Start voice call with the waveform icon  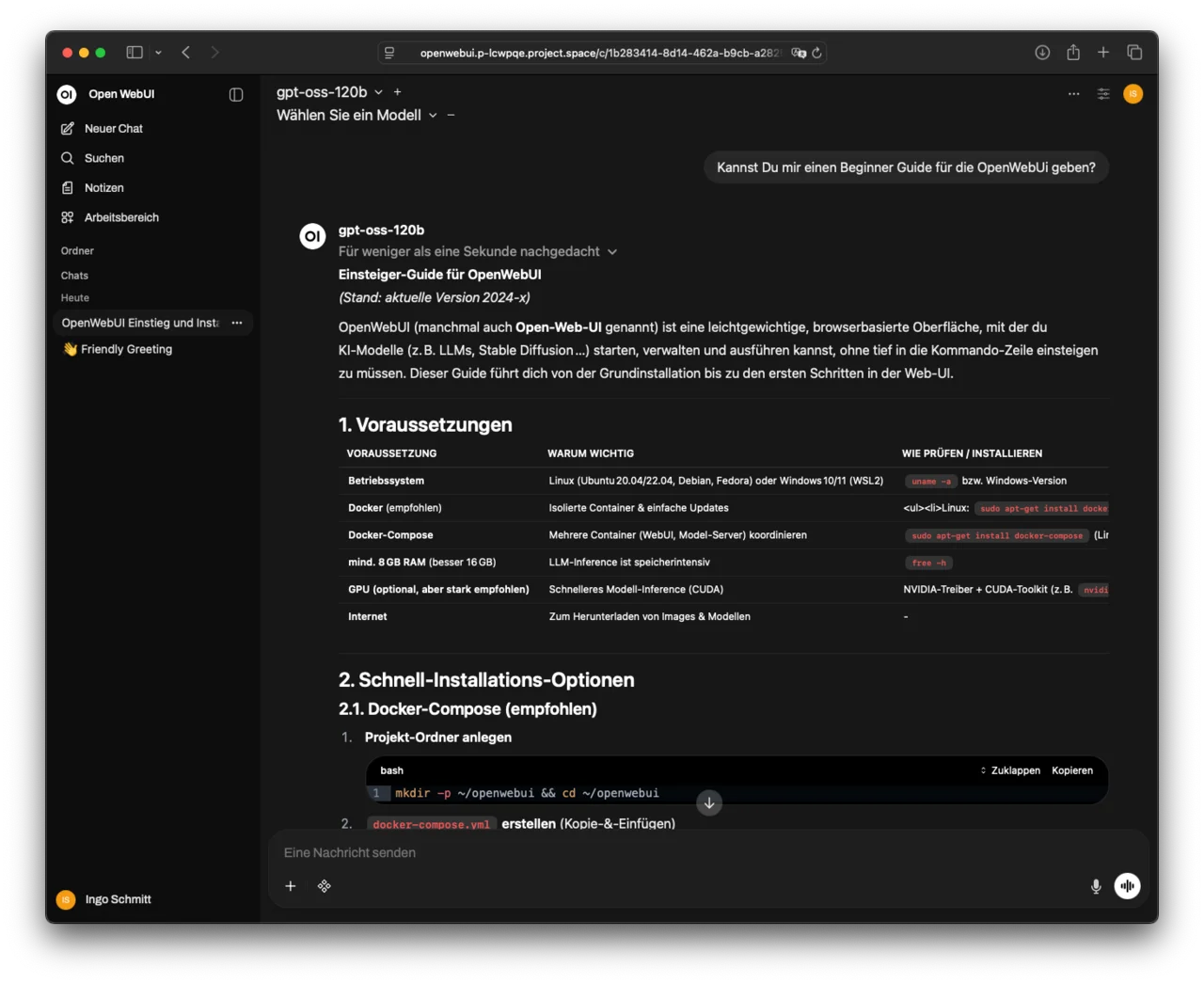coord(1127,885)
